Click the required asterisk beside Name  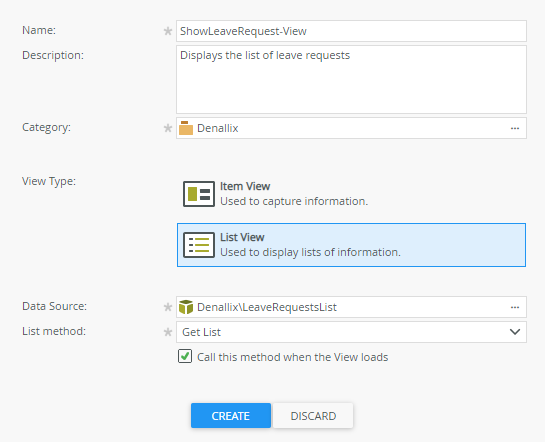click(x=168, y=31)
